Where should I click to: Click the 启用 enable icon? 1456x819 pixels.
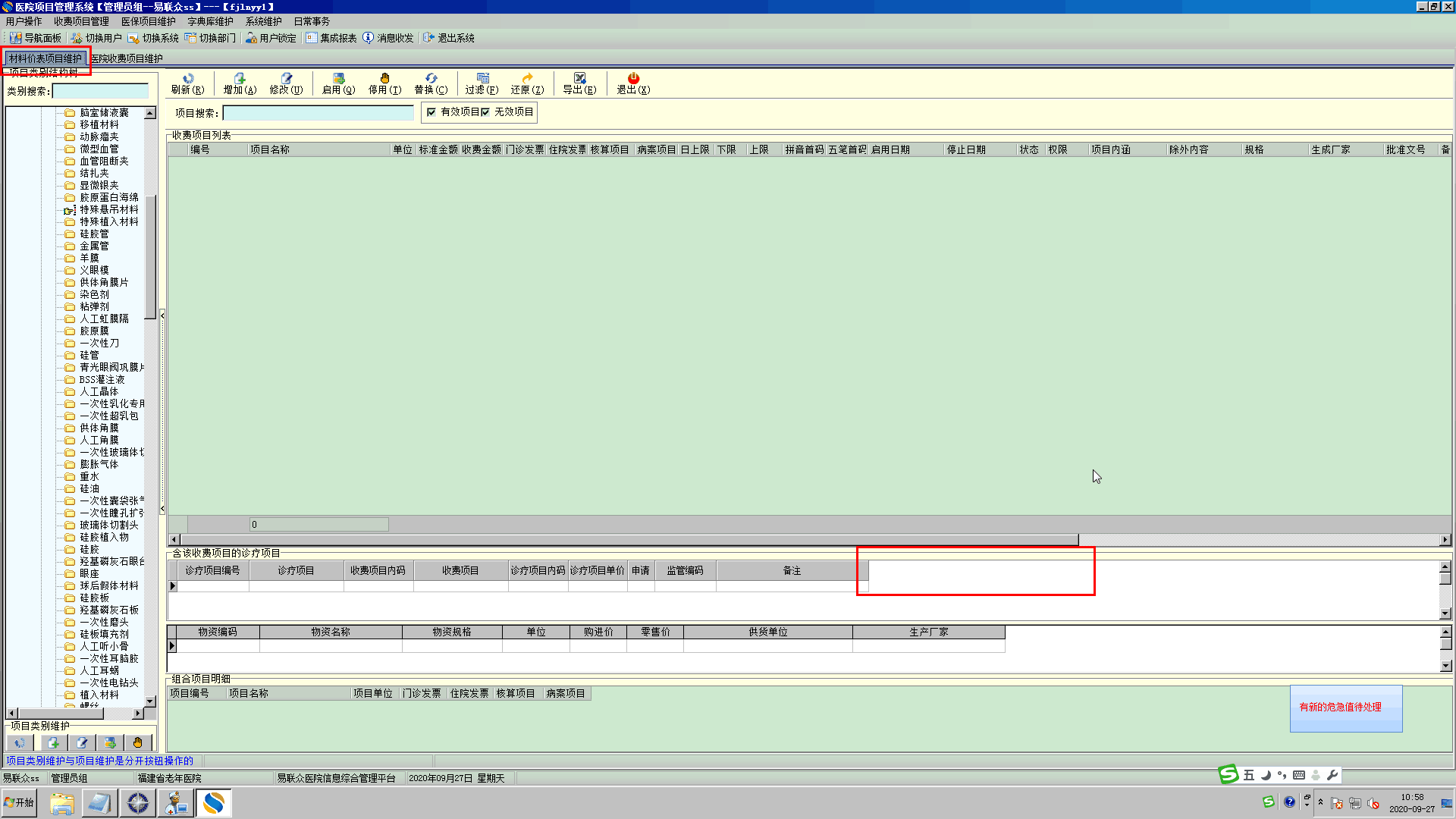[338, 79]
